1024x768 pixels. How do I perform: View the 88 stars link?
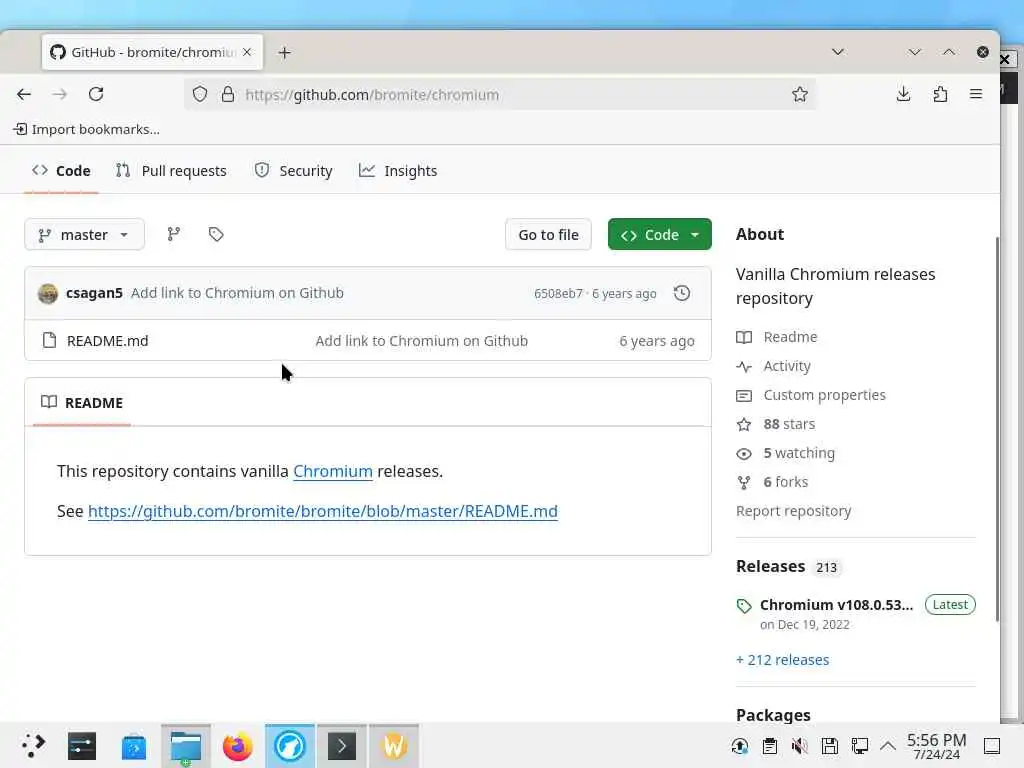pyautogui.click(x=789, y=424)
